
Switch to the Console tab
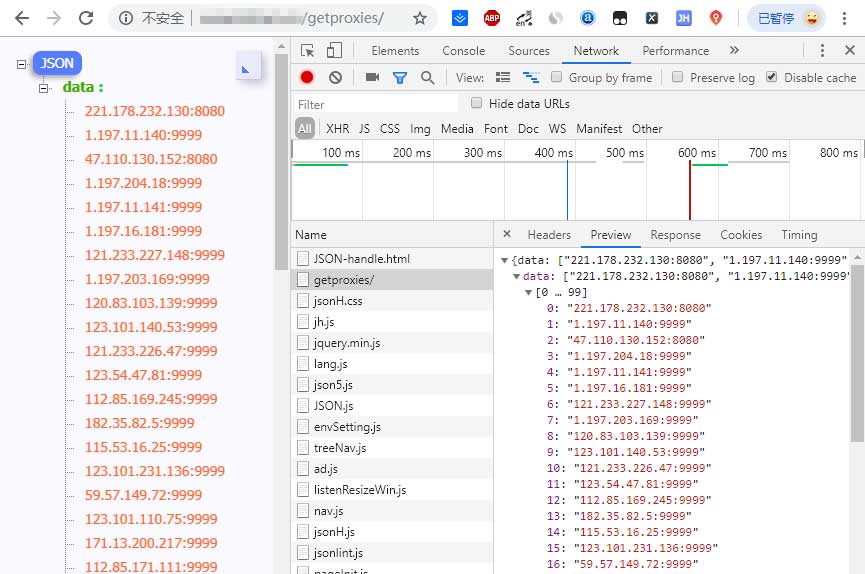463,51
